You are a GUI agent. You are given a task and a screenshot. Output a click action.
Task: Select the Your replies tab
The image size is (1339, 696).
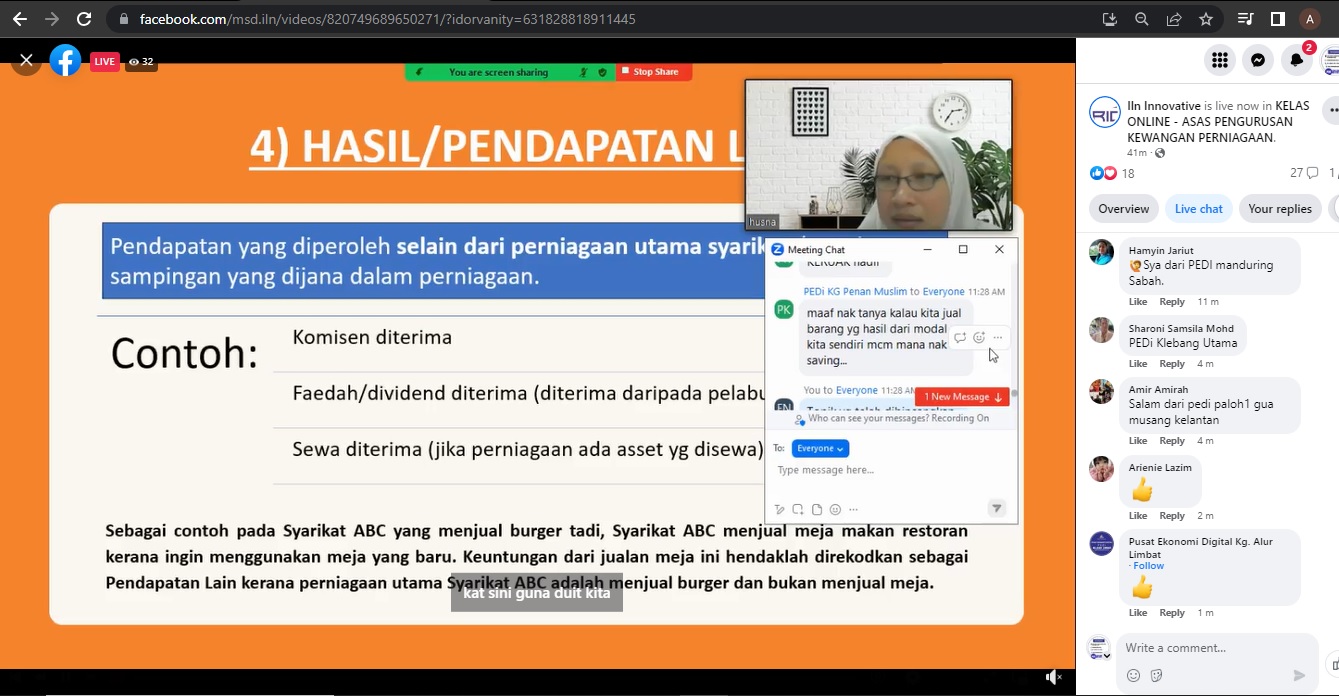tap(1279, 209)
